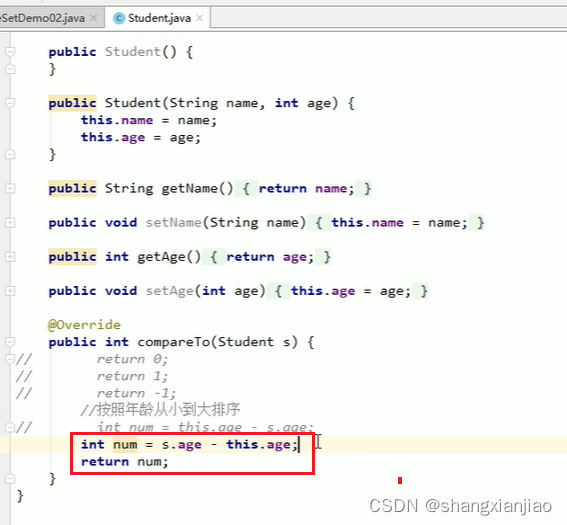Collapse the no-arg Student() constructor fold marker
567x525 pixels.
coord(10,52)
